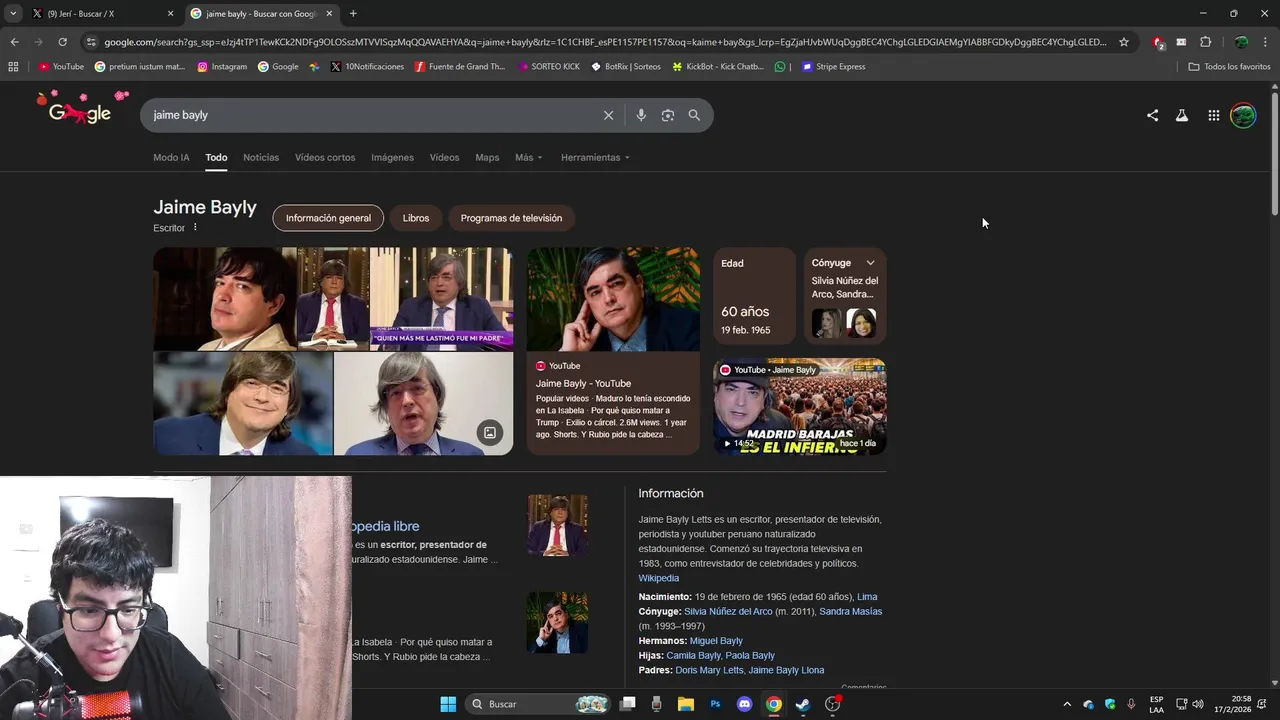Open the bookmarks apps grid icon

click(x=13, y=67)
